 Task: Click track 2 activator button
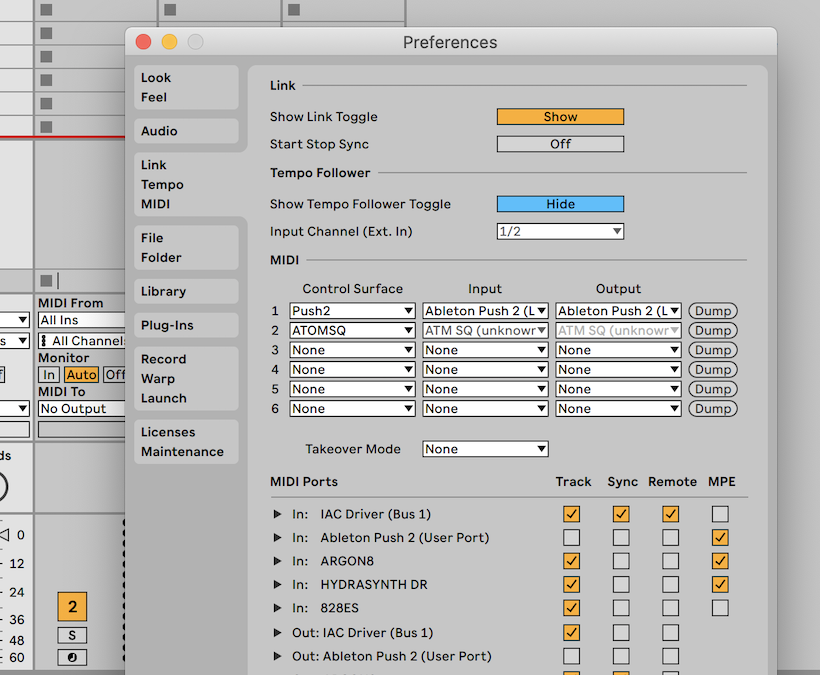[72, 607]
